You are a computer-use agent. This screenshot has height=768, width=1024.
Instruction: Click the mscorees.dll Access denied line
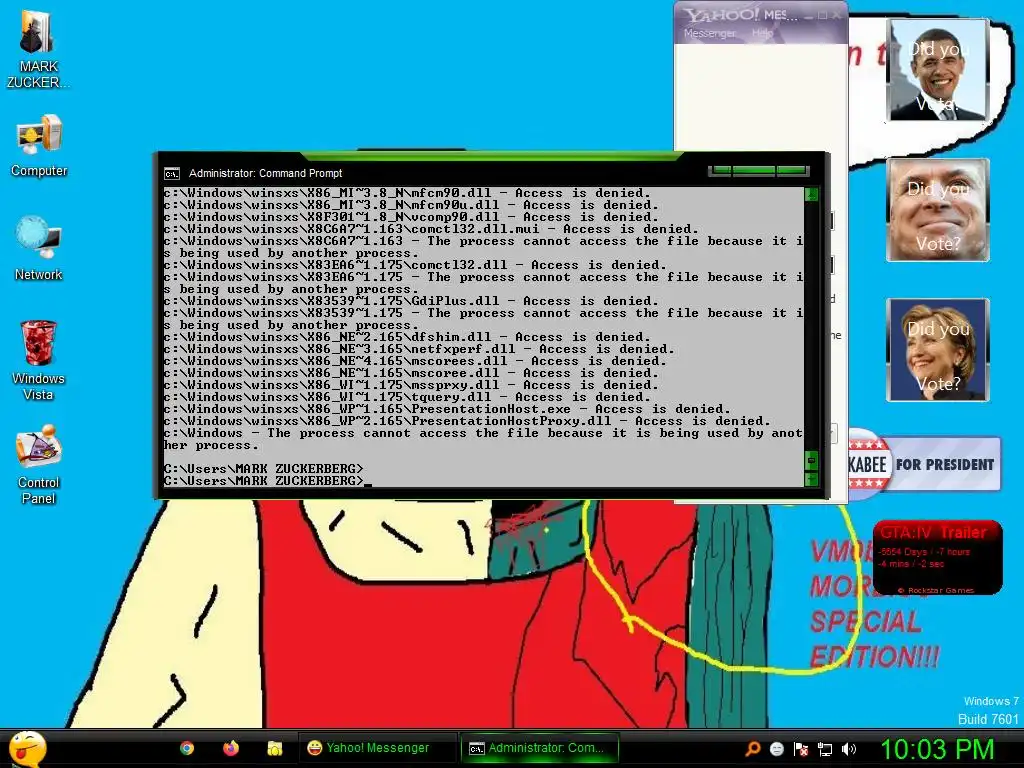click(415, 361)
